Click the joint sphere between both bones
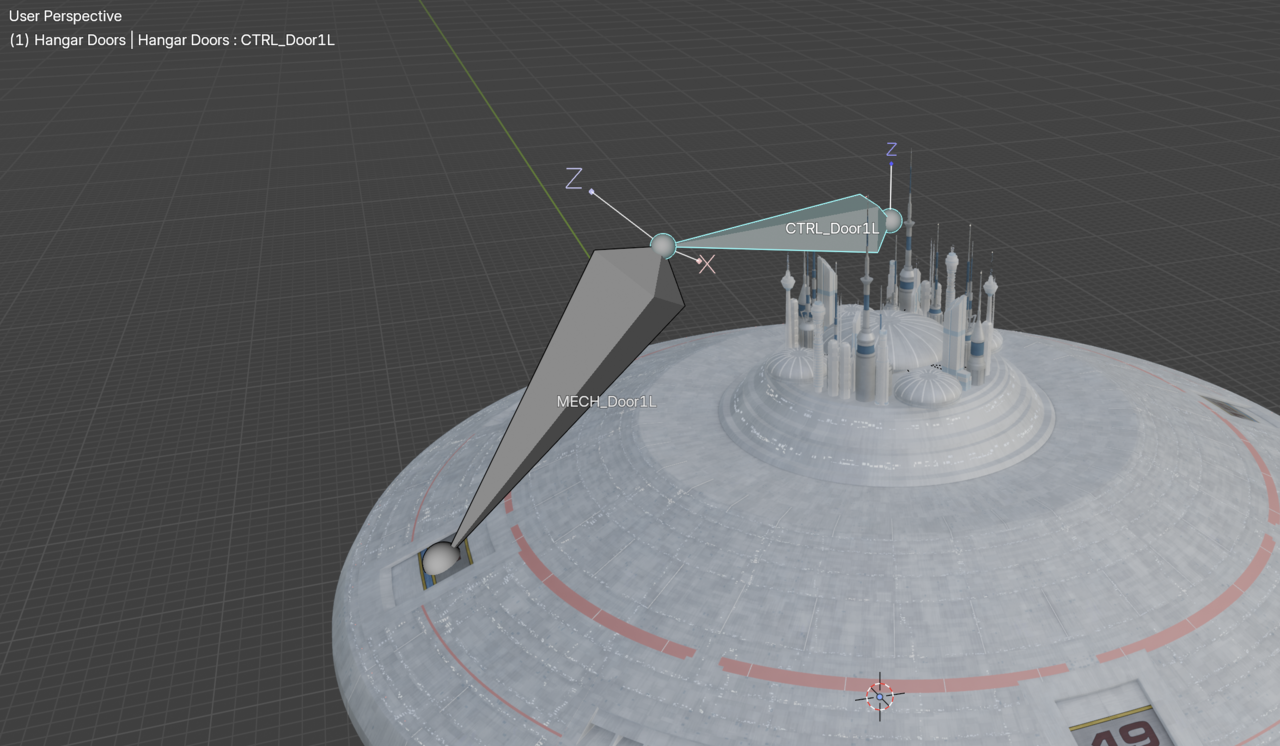This screenshot has width=1280, height=746. pos(663,245)
